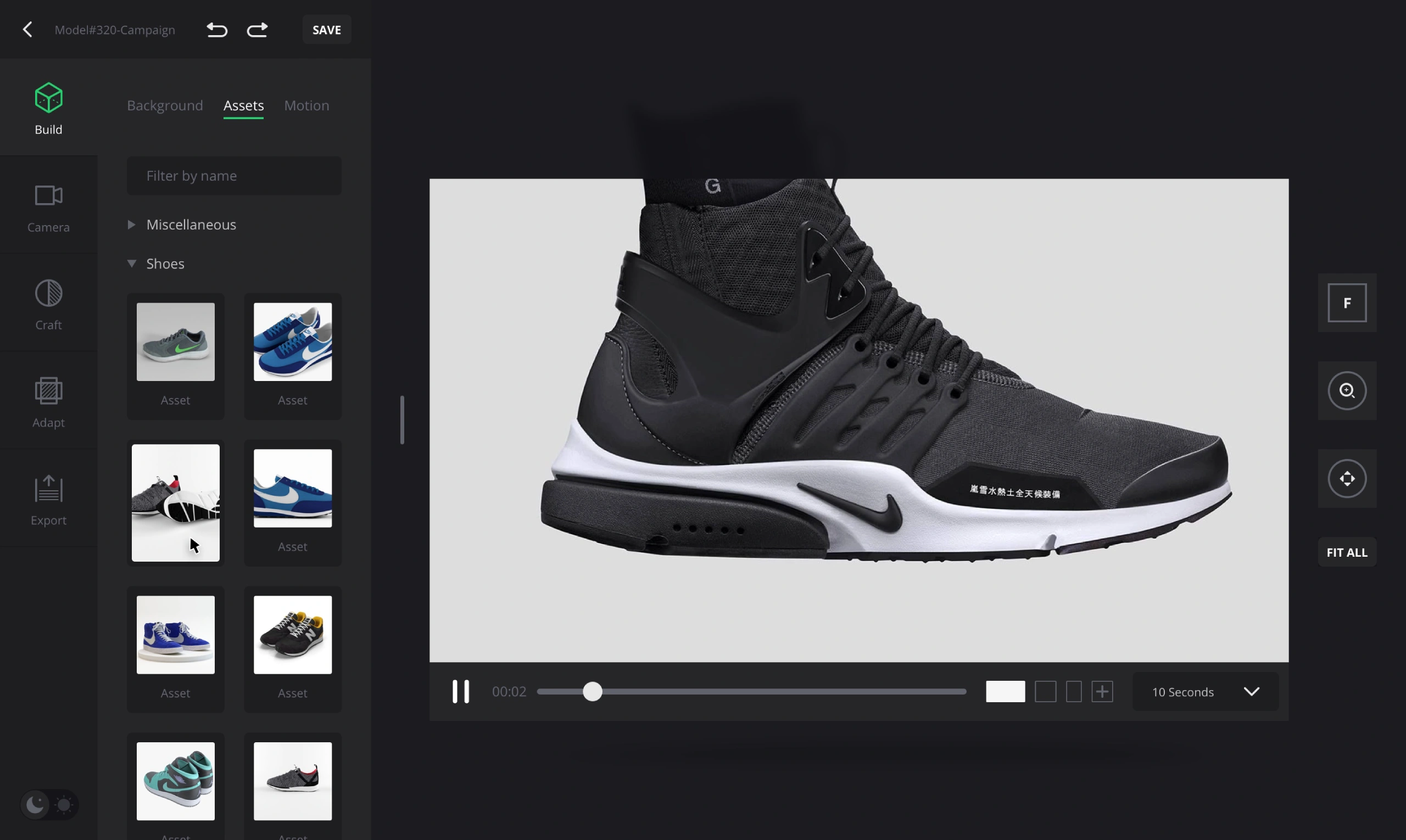1406x840 pixels.
Task: Open the Camera panel in the sidebar
Action: tap(48, 208)
